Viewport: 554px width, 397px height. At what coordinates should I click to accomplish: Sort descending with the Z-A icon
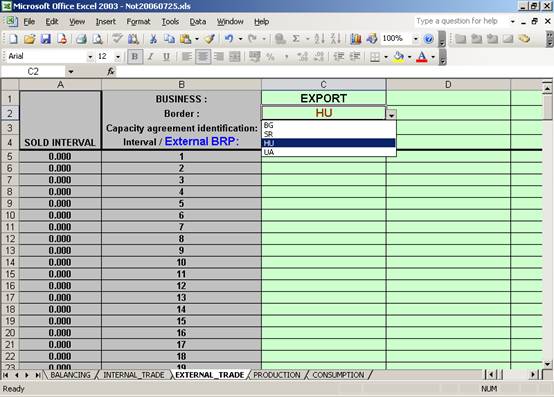(x=335, y=38)
